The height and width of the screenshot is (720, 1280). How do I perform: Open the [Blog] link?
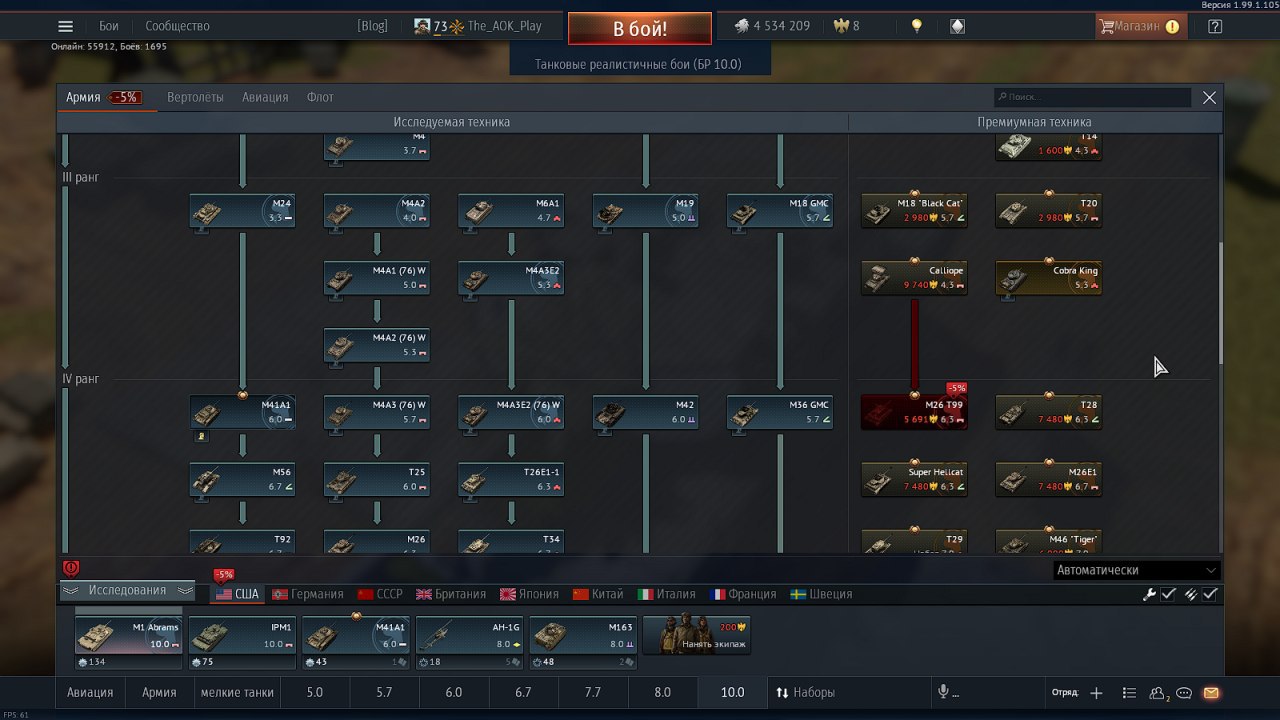tap(372, 26)
